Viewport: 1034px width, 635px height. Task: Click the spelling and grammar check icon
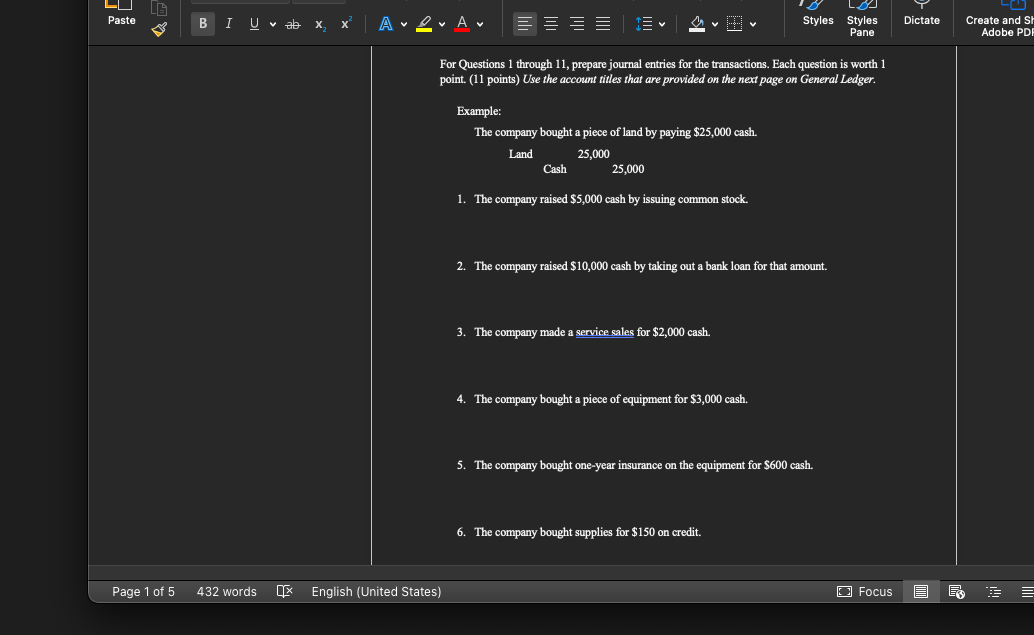[284, 591]
